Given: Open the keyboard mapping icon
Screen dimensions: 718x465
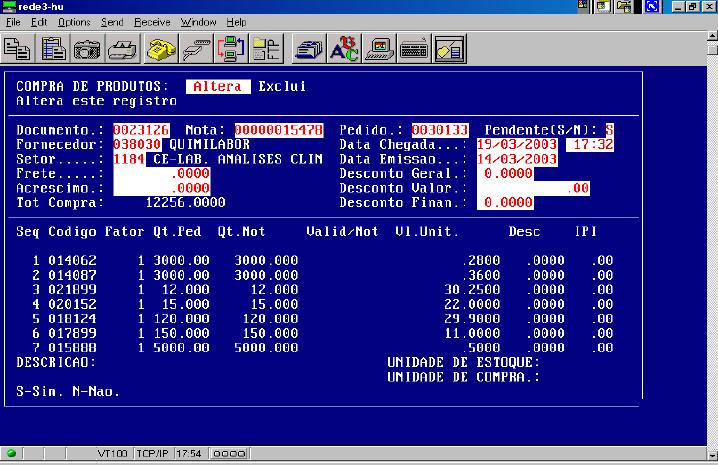Looking at the screenshot, I should click(x=414, y=49).
